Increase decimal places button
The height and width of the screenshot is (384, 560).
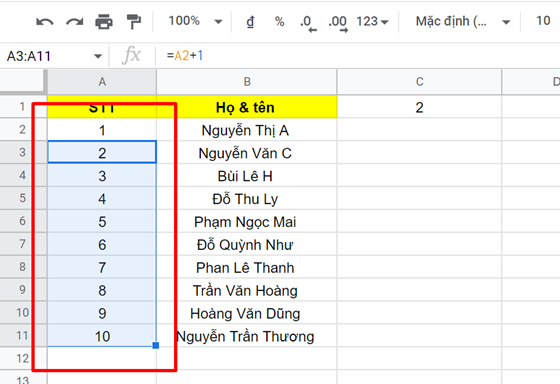(x=338, y=23)
